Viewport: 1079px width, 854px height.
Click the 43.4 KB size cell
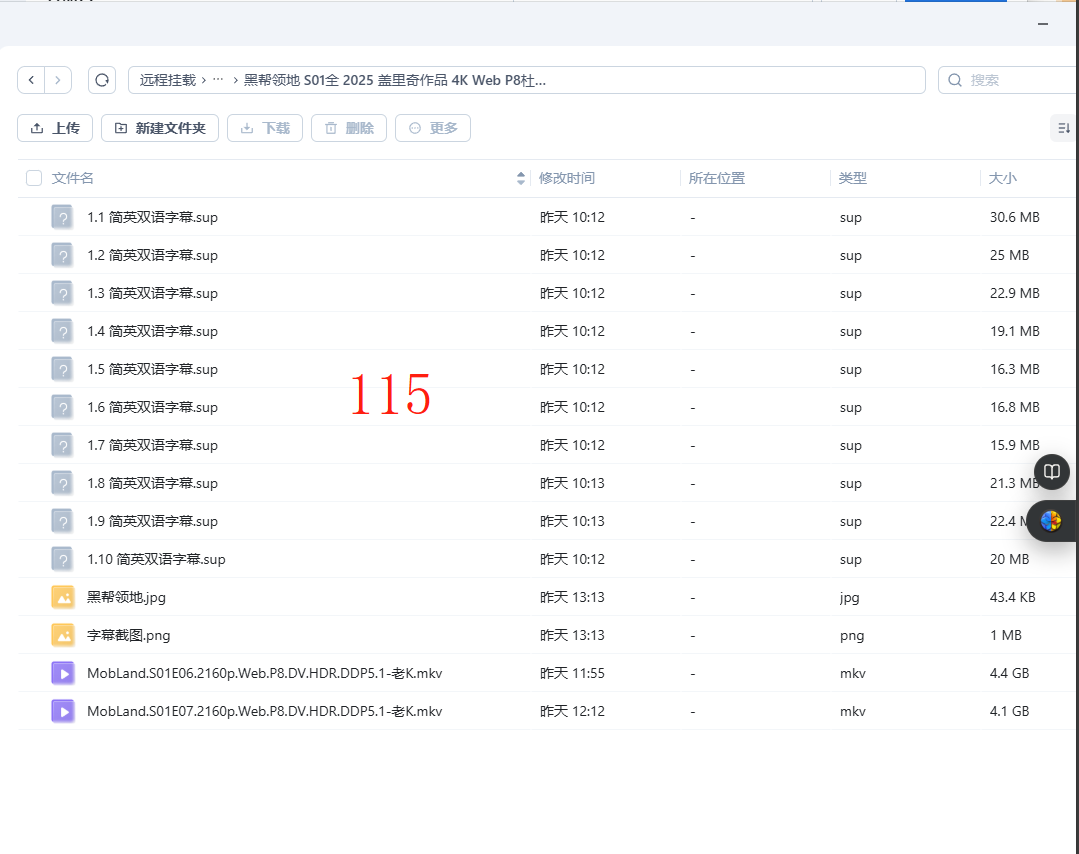point(1012,597)
